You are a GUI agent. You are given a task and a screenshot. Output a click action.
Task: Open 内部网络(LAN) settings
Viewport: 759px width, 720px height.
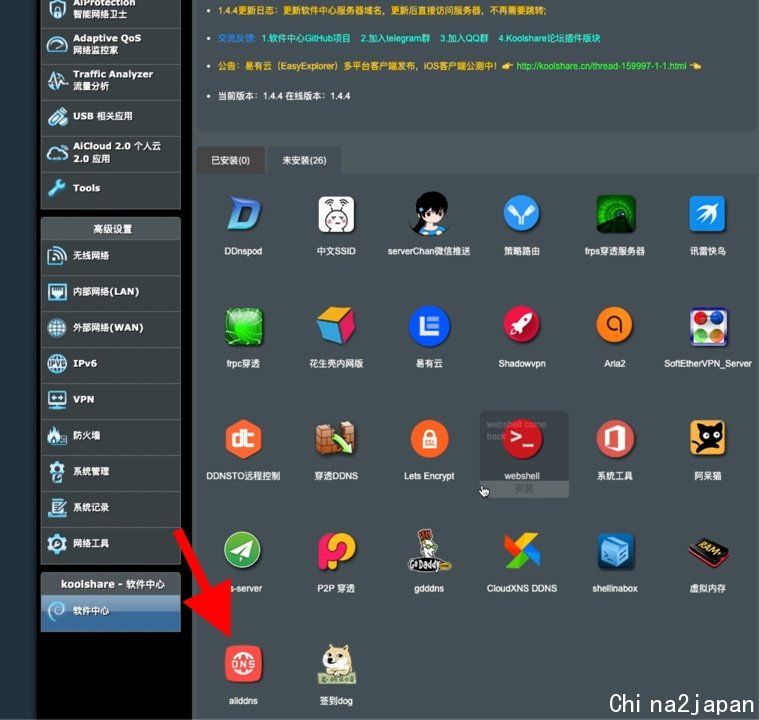click(111, 291)
